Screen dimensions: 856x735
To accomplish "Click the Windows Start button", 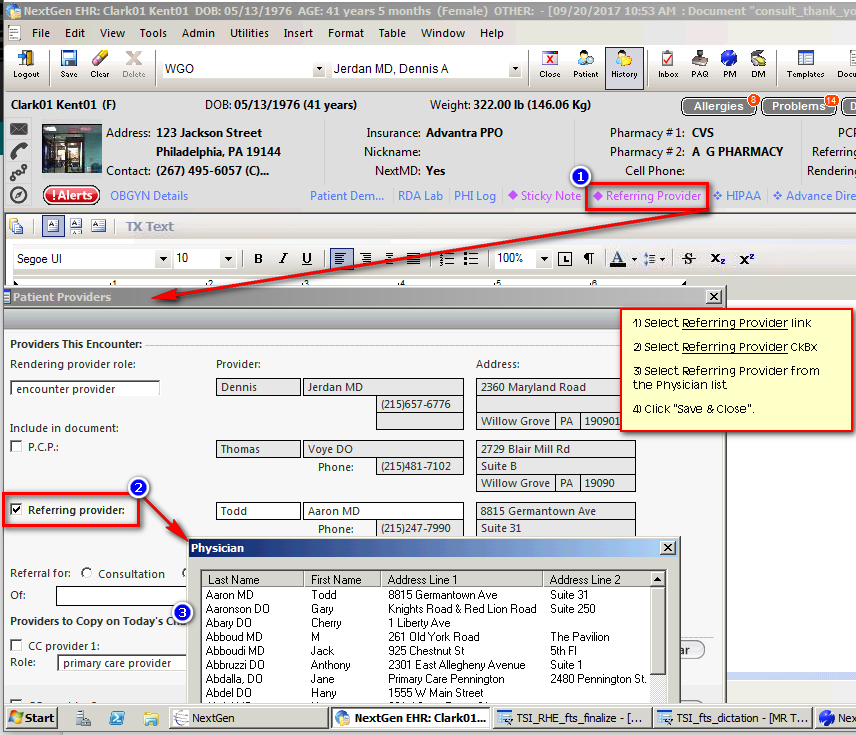I will (32, 718).
